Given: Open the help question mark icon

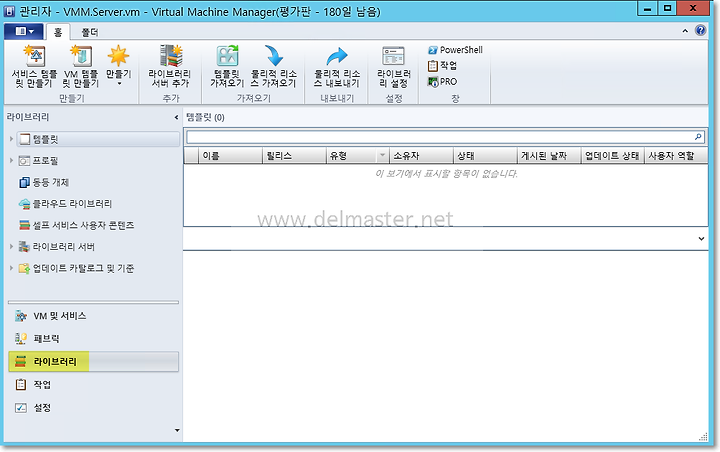Looking at the screenshot, I should coord(700,30).
